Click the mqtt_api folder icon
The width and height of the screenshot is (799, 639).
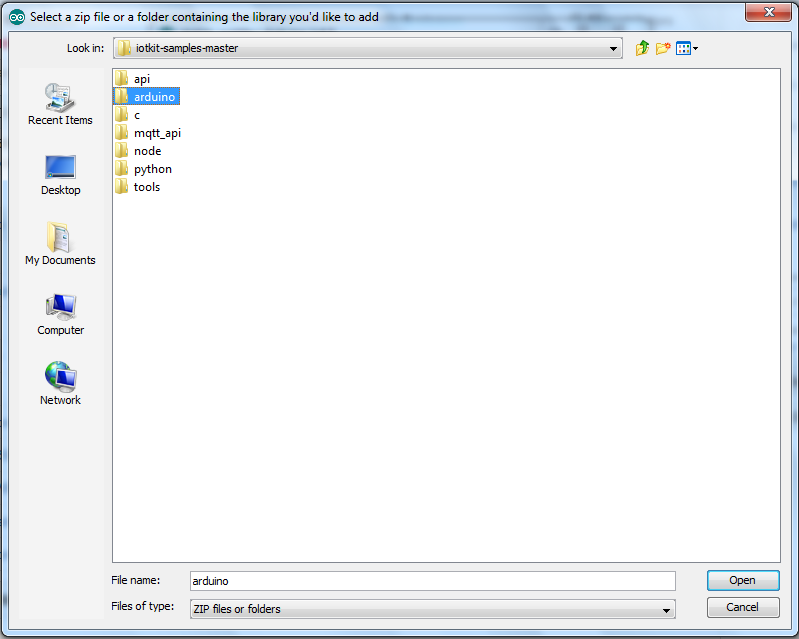[x=121, y=132]
